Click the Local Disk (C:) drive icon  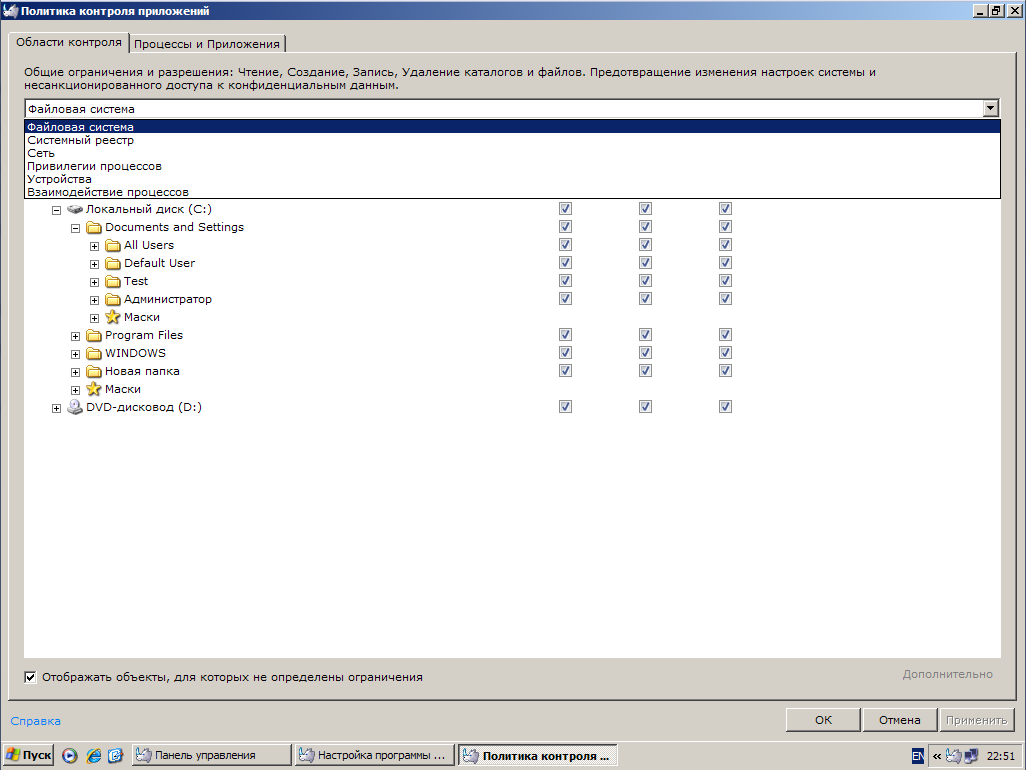coord(75,209)
